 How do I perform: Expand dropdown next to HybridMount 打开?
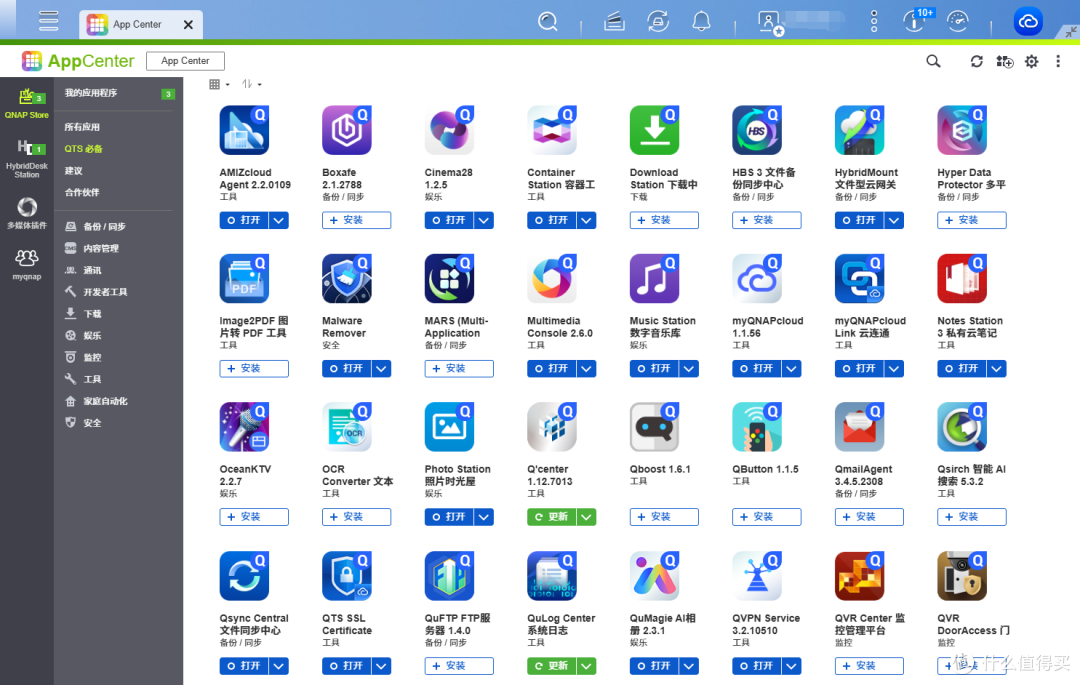(x=894, y=220)
